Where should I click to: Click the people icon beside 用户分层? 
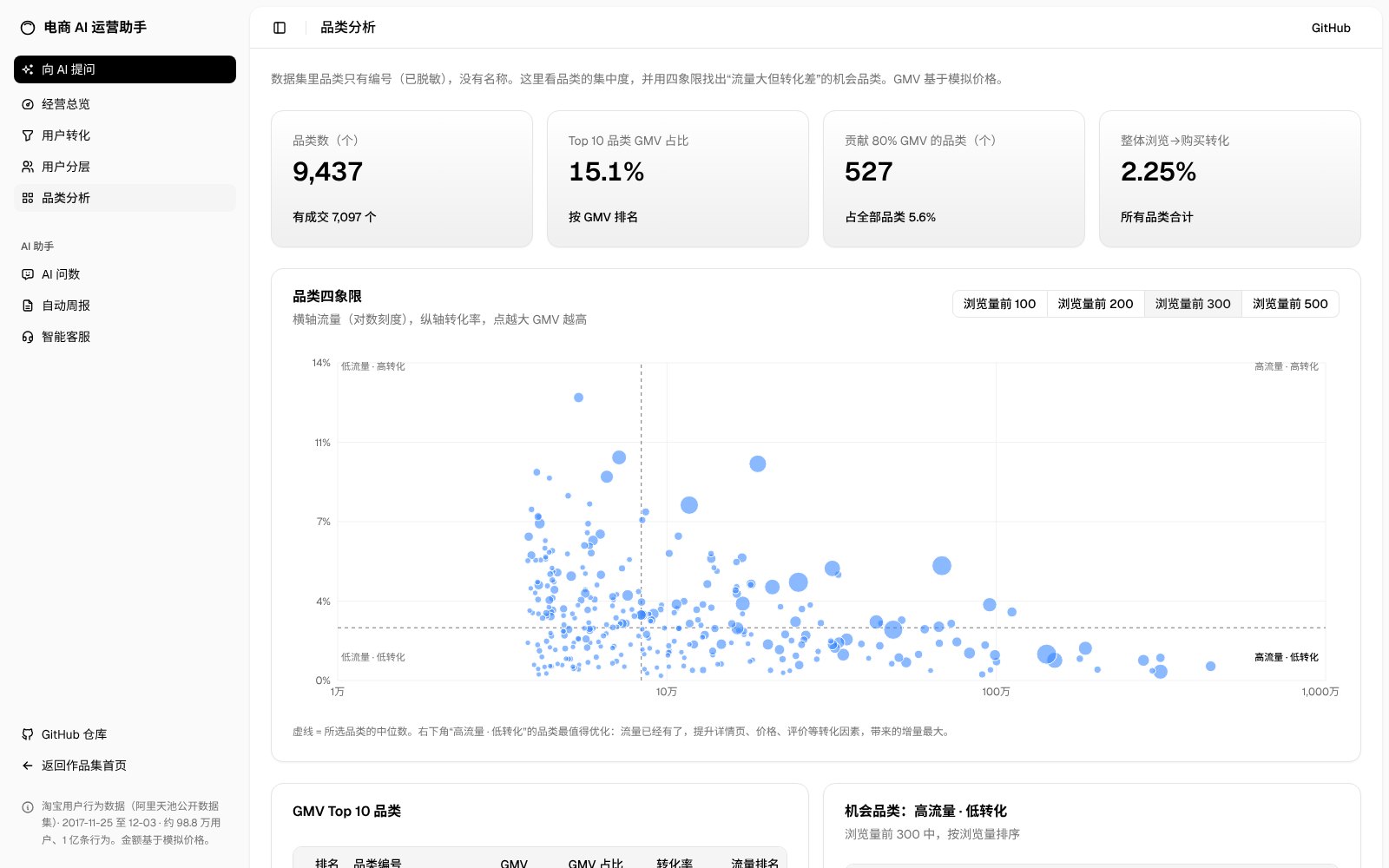point(28,167)
